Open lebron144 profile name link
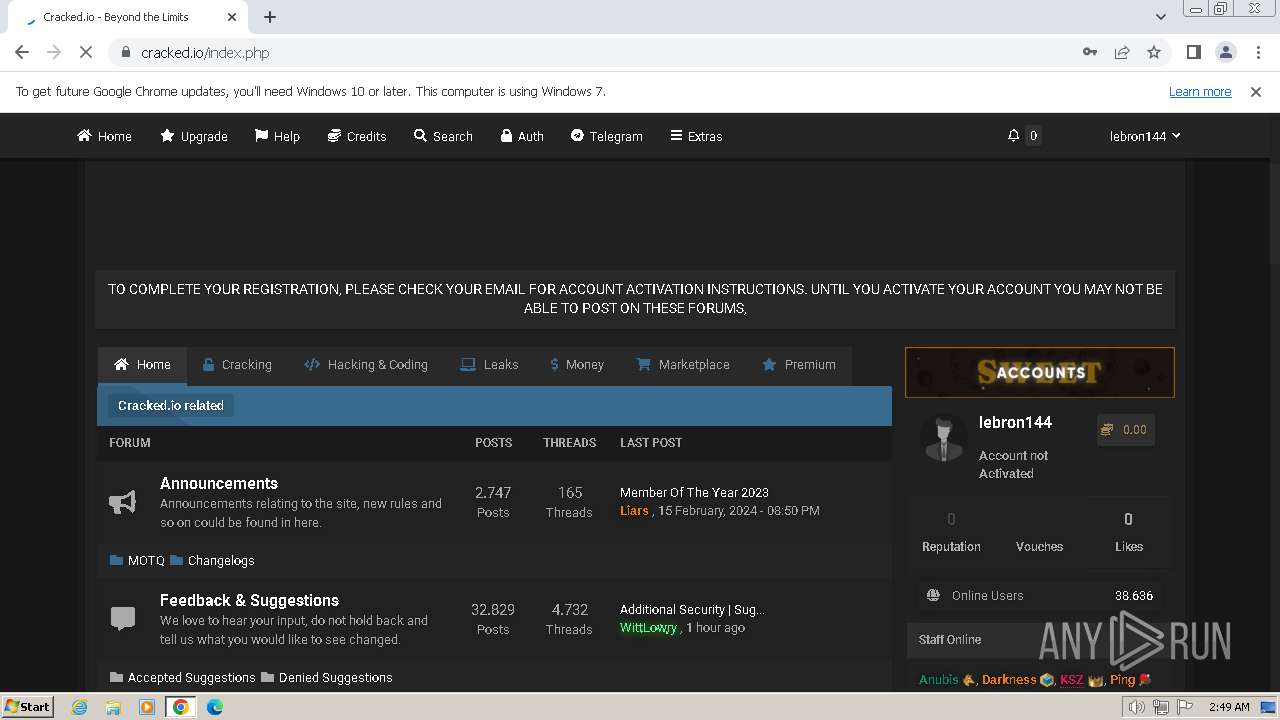This screenshot has width=1280, height=720. tap(1015, 422)
